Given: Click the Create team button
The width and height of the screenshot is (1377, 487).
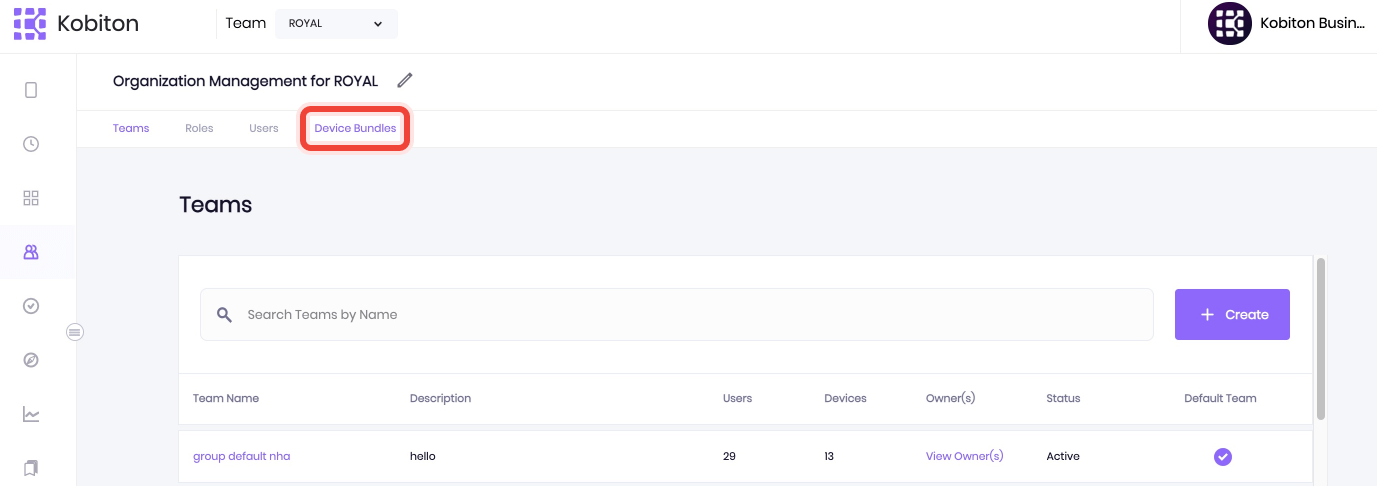Looking at the screenshot, I should click(1232, 315).
